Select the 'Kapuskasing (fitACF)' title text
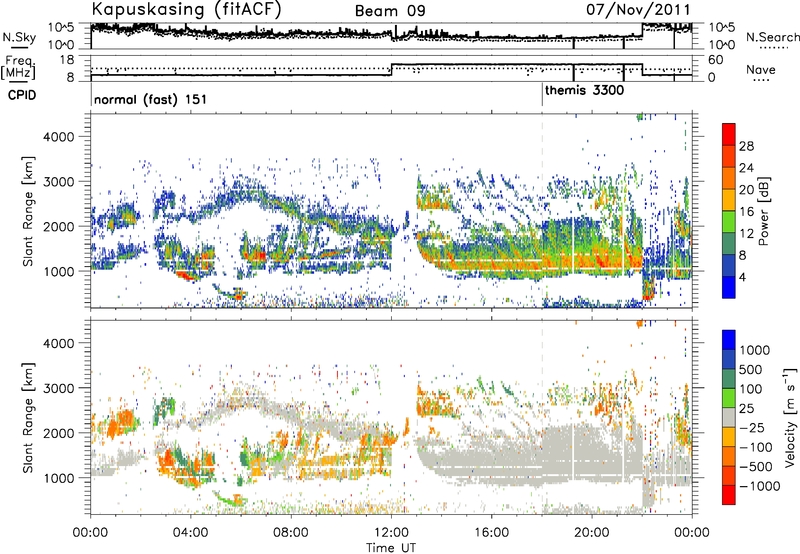The height and width of the screenshot is (554, 800). click(186, 9)
